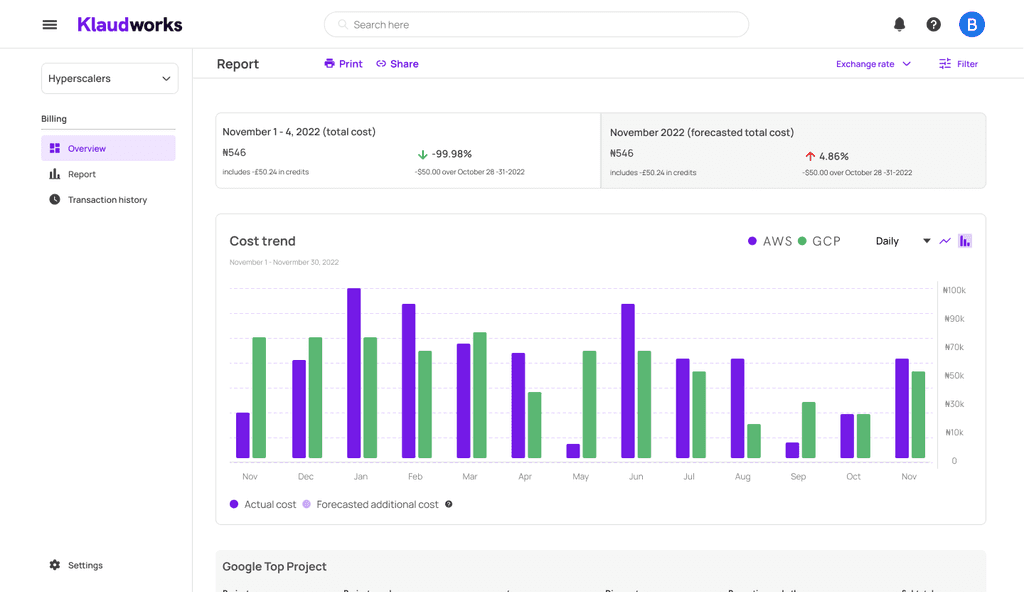
Task: Click forecasted cost info icon
Action: tap(449, 504)
